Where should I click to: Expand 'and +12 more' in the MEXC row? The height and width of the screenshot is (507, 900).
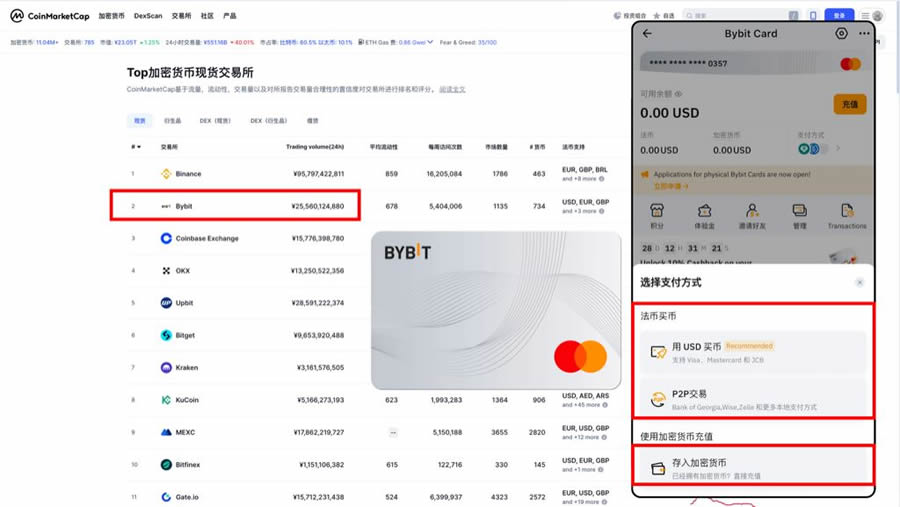pos(583,438)
